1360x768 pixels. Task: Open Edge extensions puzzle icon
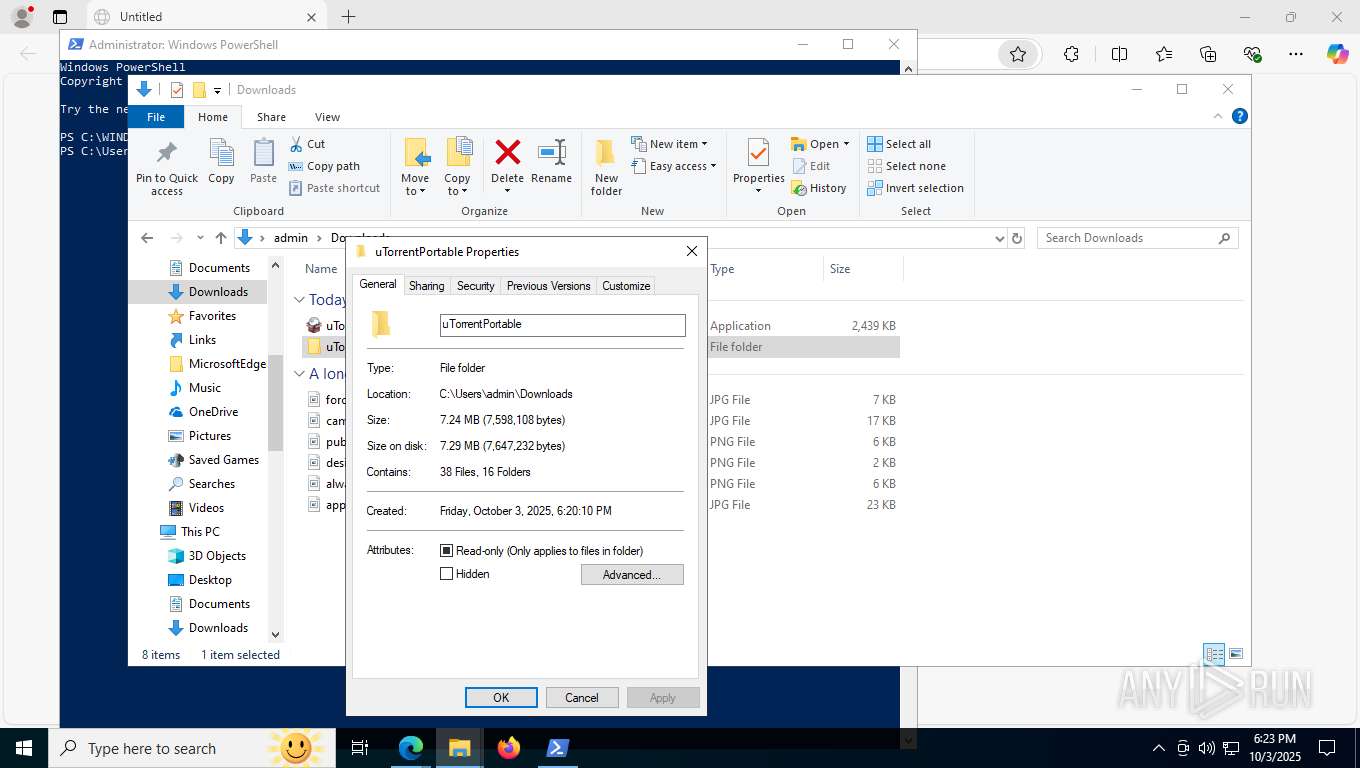1071,54
